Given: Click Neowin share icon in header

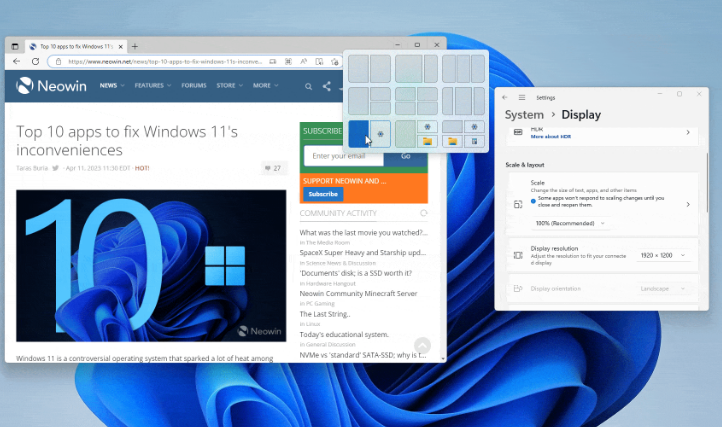Looking at the screenshot, I should [x=326, y=86].
